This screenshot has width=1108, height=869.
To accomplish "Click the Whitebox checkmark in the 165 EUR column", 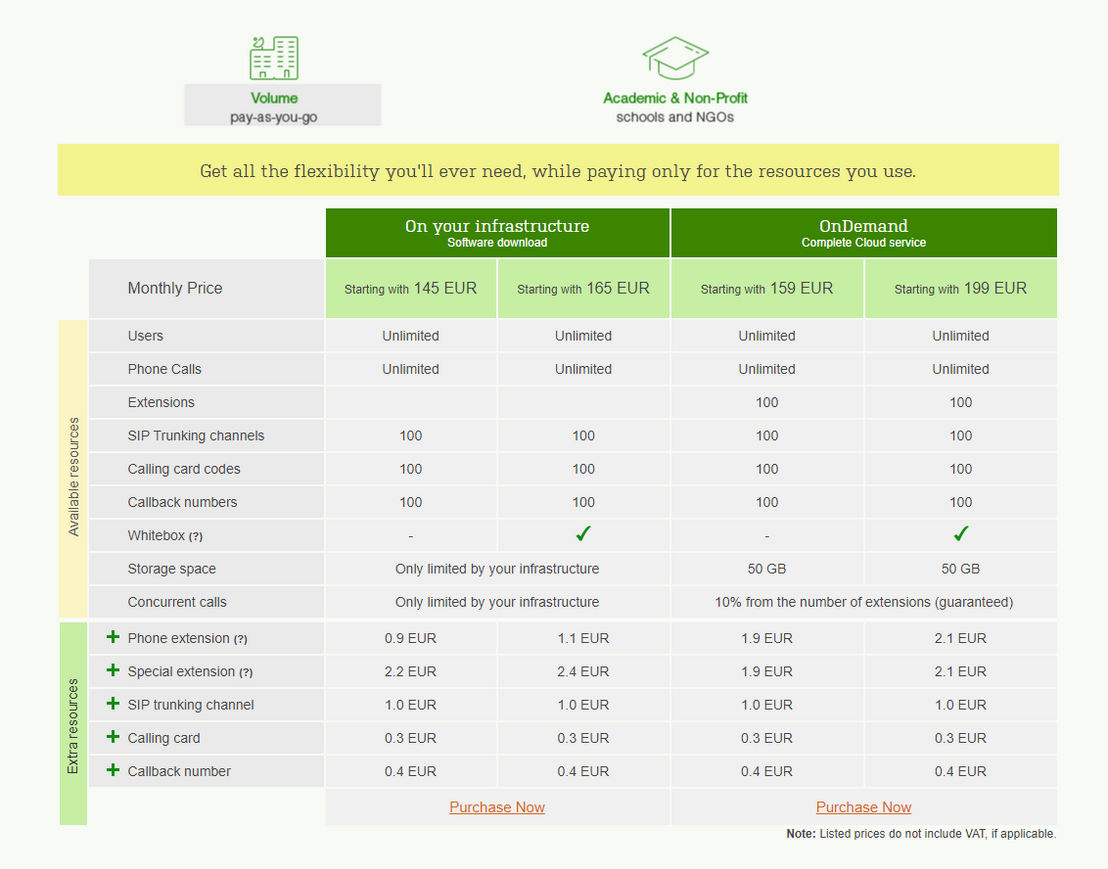I will (x=583, y=534).
